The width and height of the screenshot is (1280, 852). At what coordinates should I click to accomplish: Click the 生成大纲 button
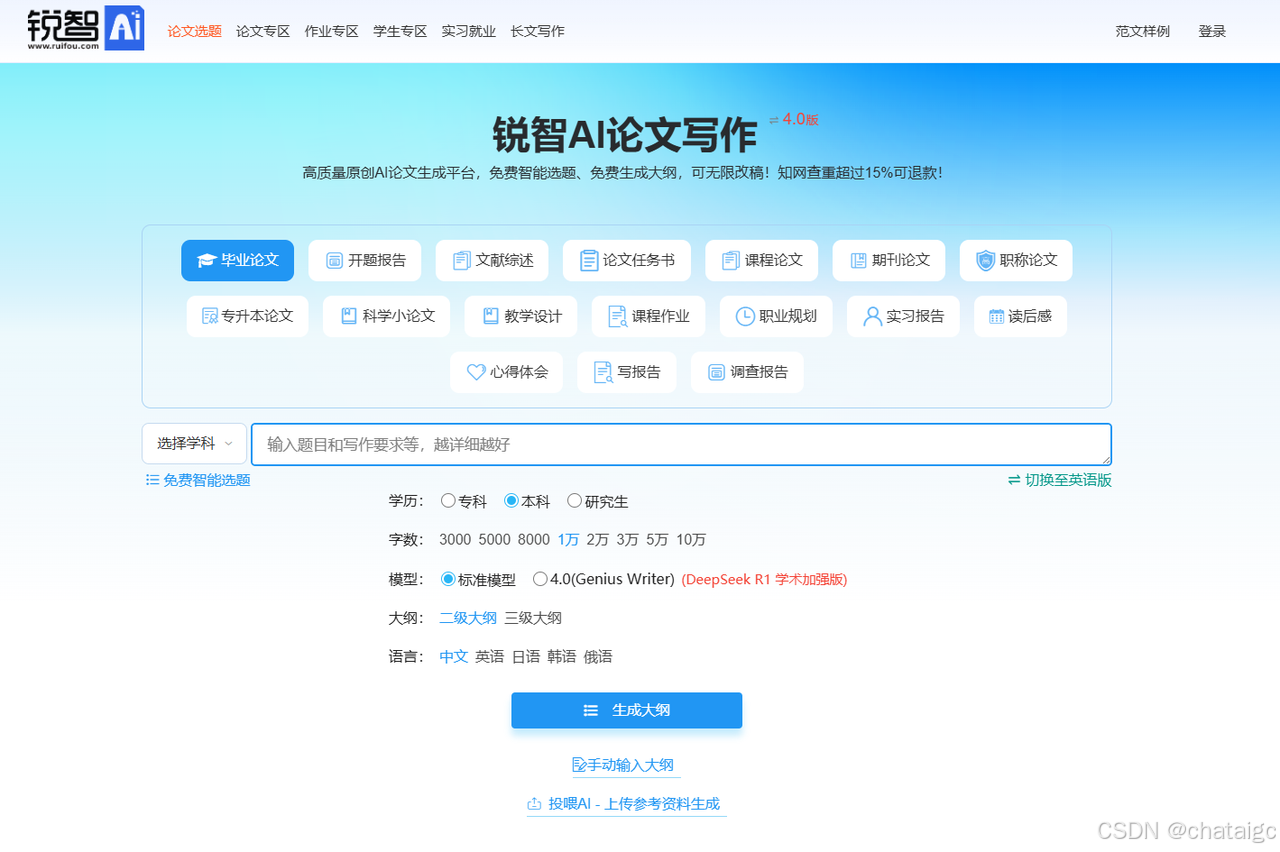point(627,711)
